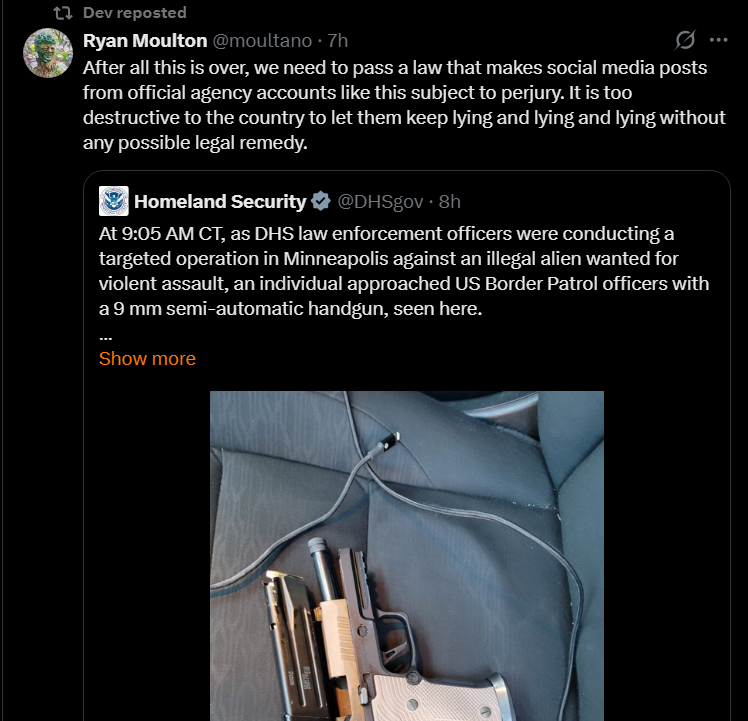This screenshot has width=748, height=721.
Task: Click the repost arrows icon
Action: pyautogui.click(x=62, y=13)
